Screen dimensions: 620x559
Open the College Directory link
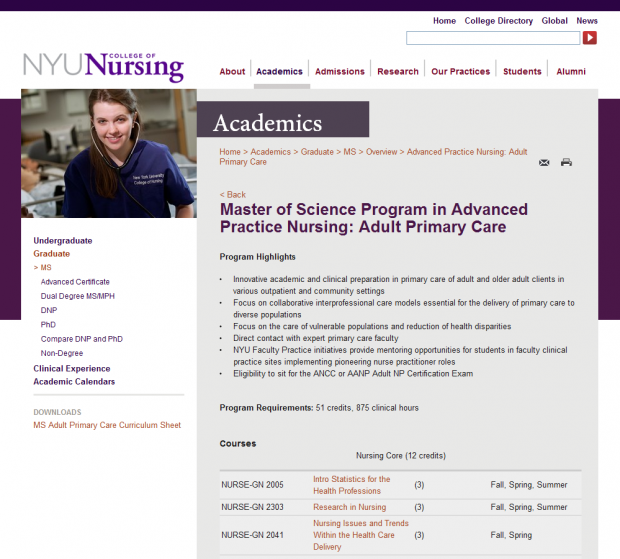click(x=499, y=21)
